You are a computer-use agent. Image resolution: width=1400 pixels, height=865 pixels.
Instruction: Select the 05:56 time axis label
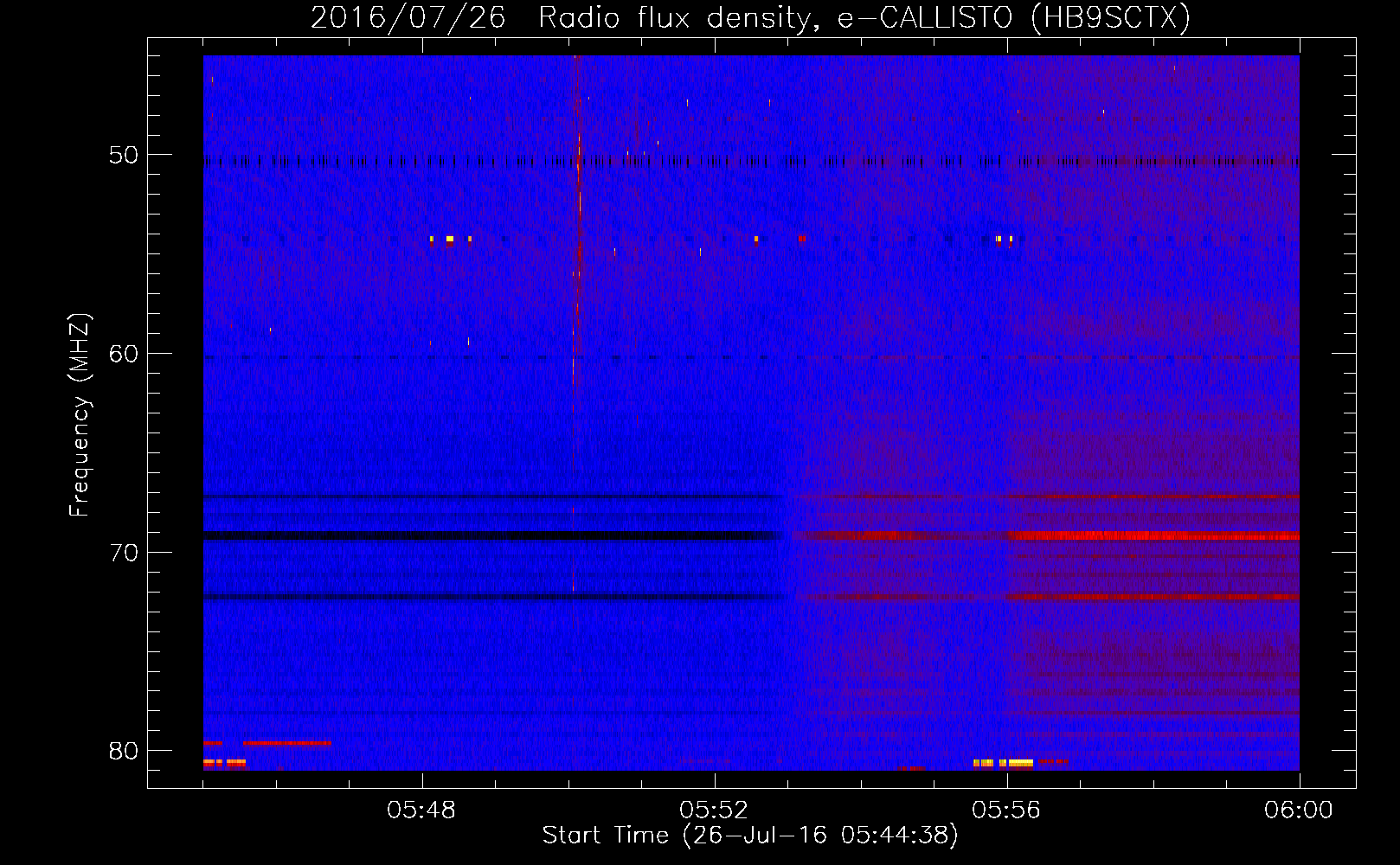(1006, 811)
